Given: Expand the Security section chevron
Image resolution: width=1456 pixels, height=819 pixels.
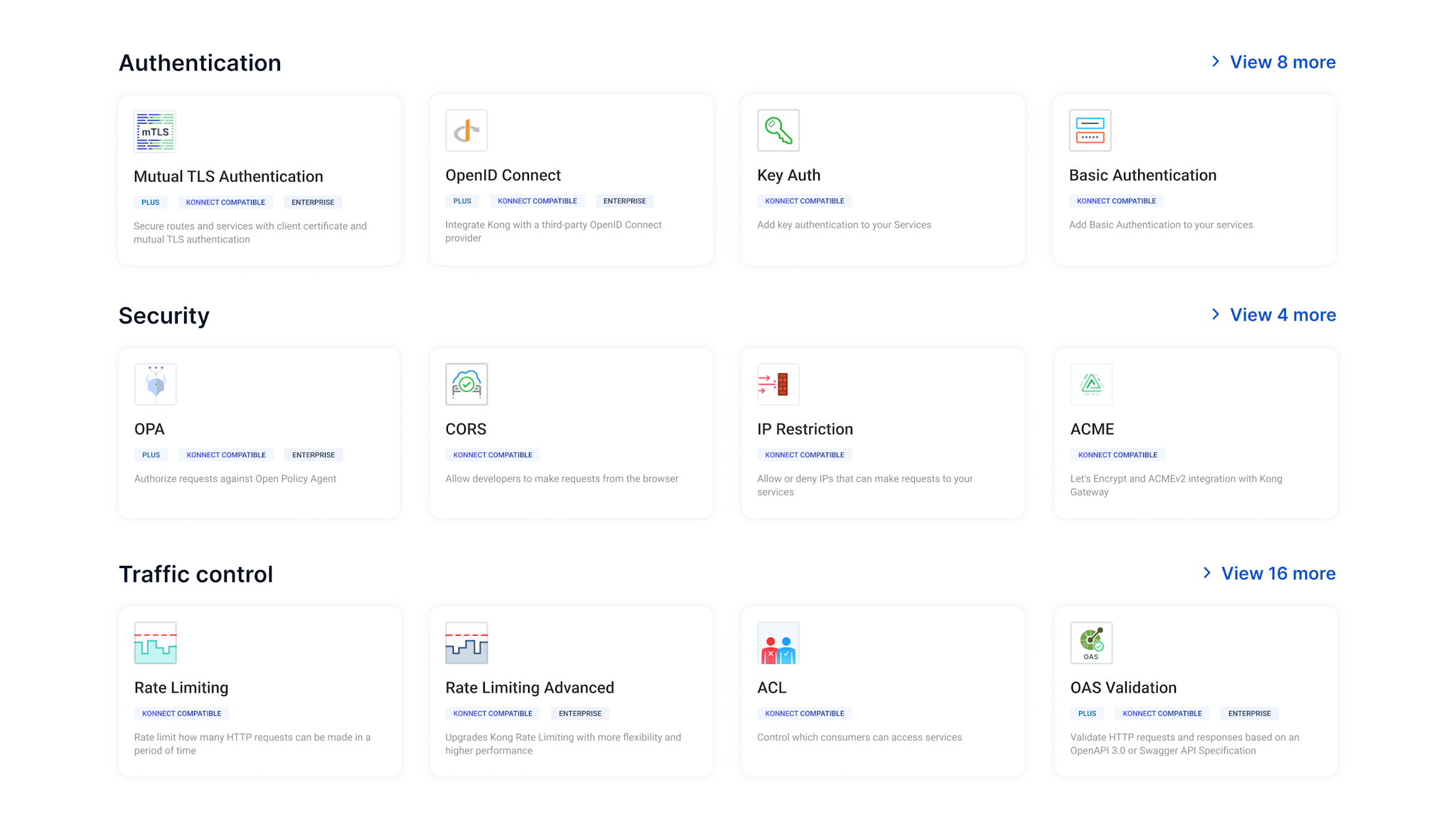Looking at the screenshot, I should (1215, 314).
